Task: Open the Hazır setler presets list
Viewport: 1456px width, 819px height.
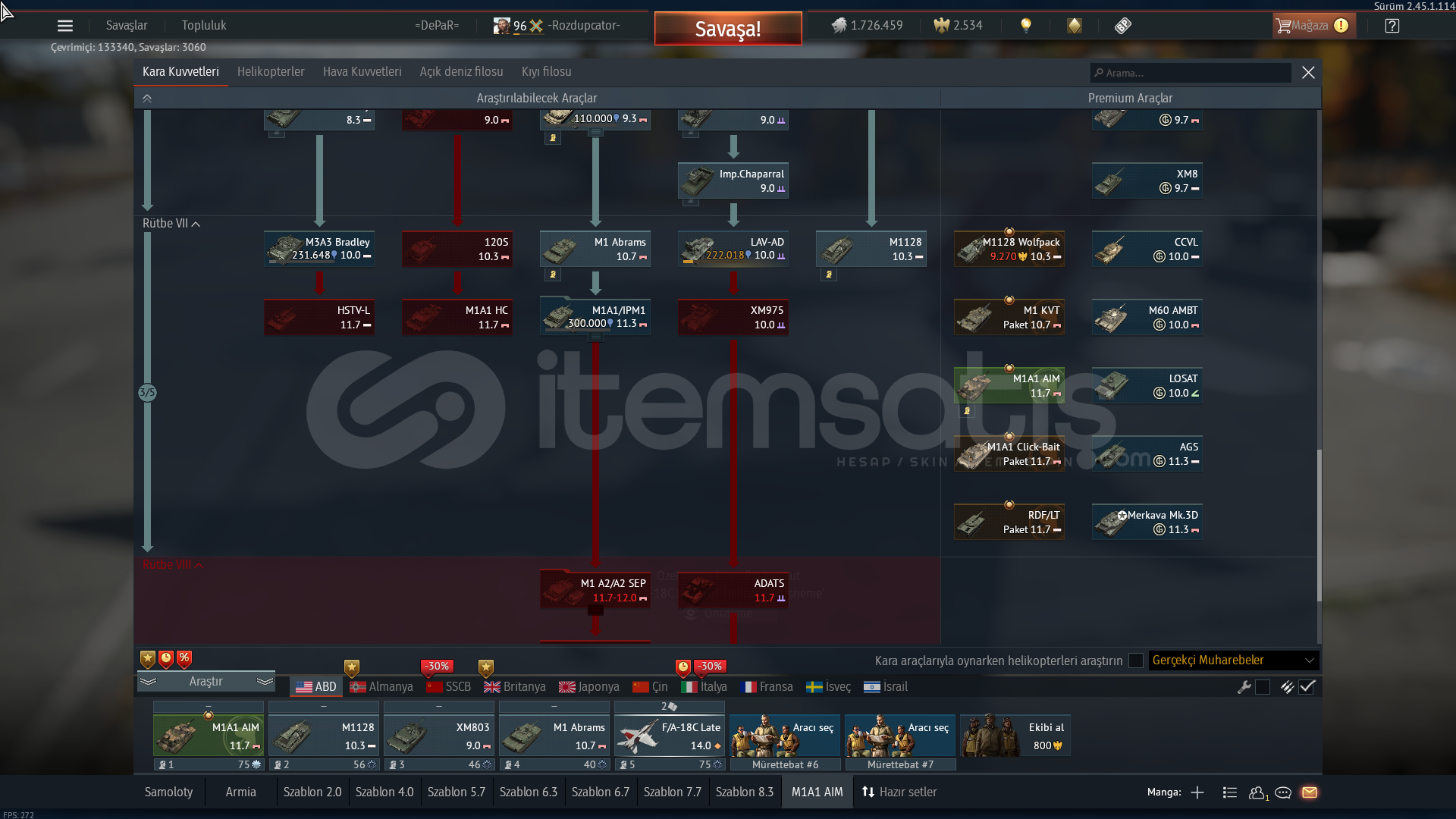Action: click(899, 792)
